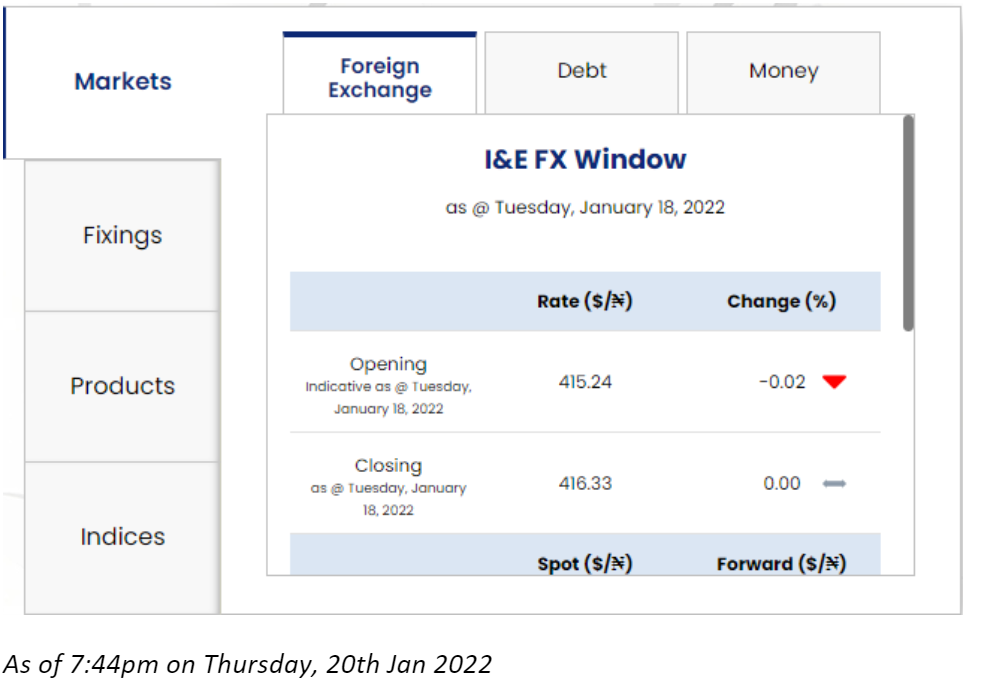Click the 0.00 closing change value
985x691 pixels.
tap(781, 484)
